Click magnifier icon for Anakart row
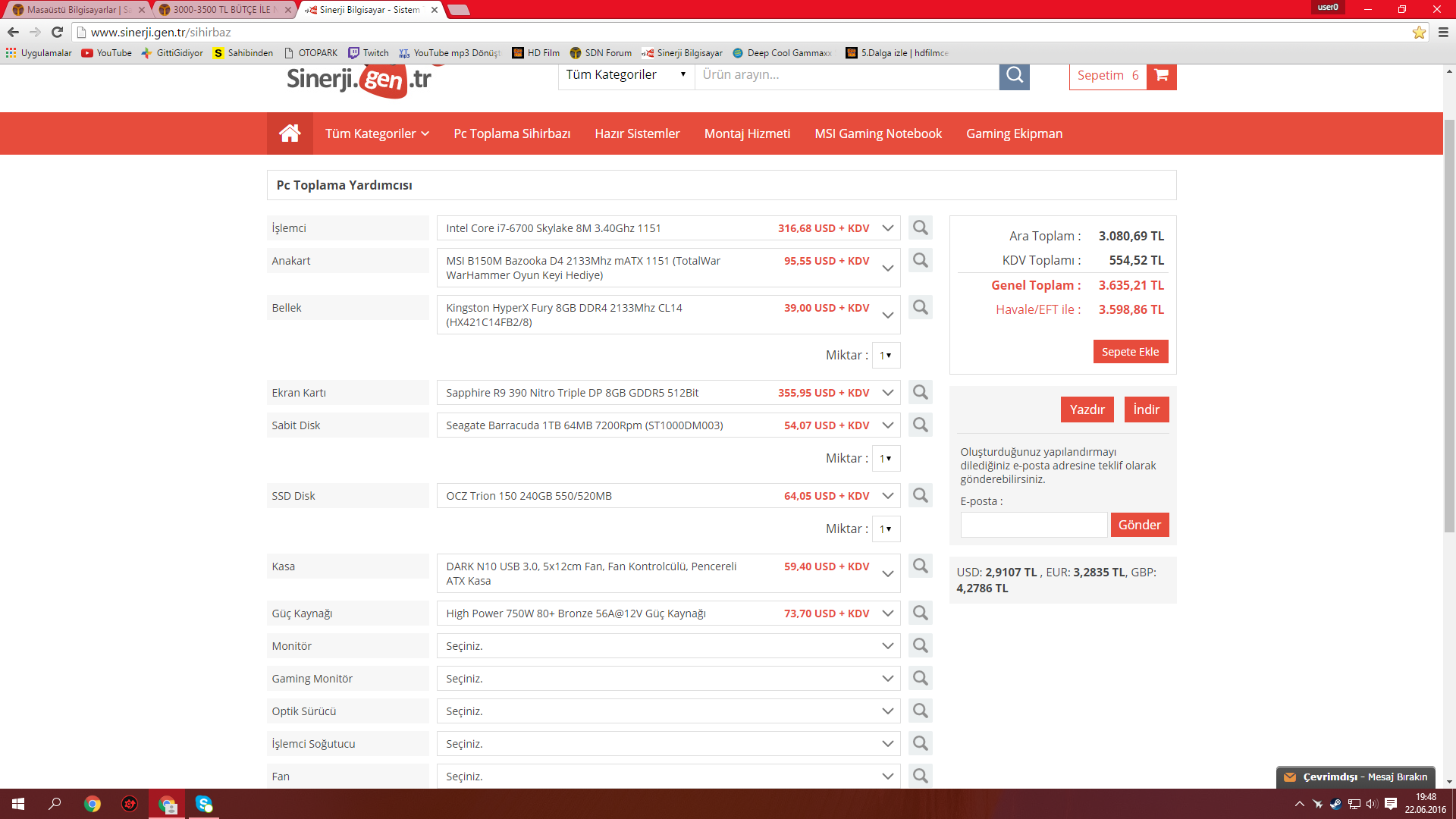1456x819 pixels. point(921,260)
